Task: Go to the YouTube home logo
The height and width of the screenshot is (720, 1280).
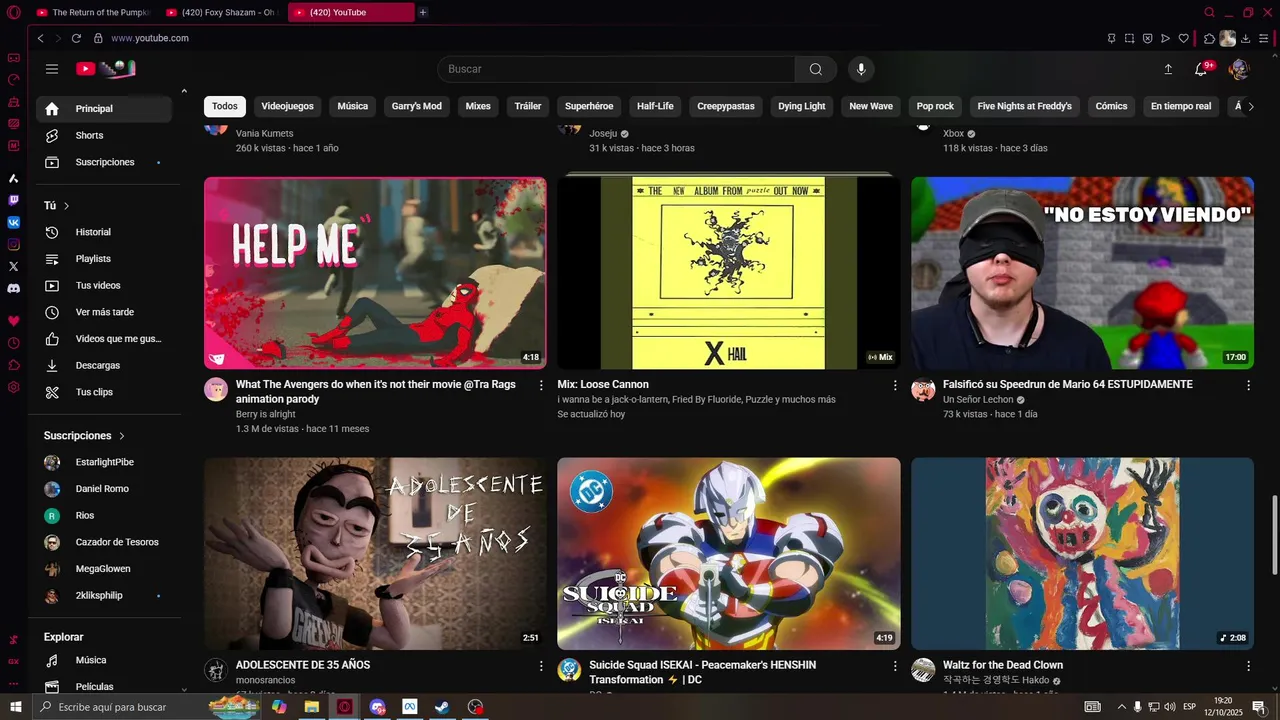Action: click(105, 69)
